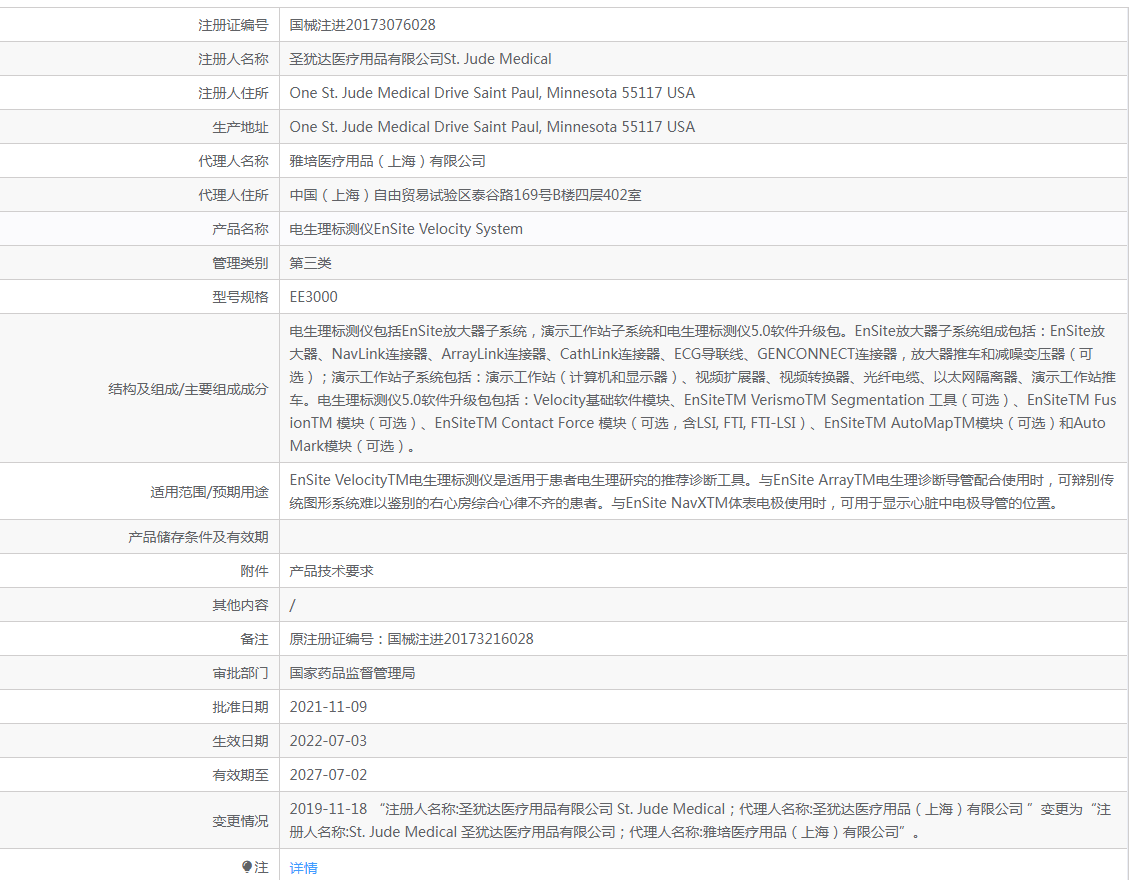This screenshot has height=880, width=1130.
Task: Click the 适用范围/预期用途 label
Action: [x=209, y=492]
